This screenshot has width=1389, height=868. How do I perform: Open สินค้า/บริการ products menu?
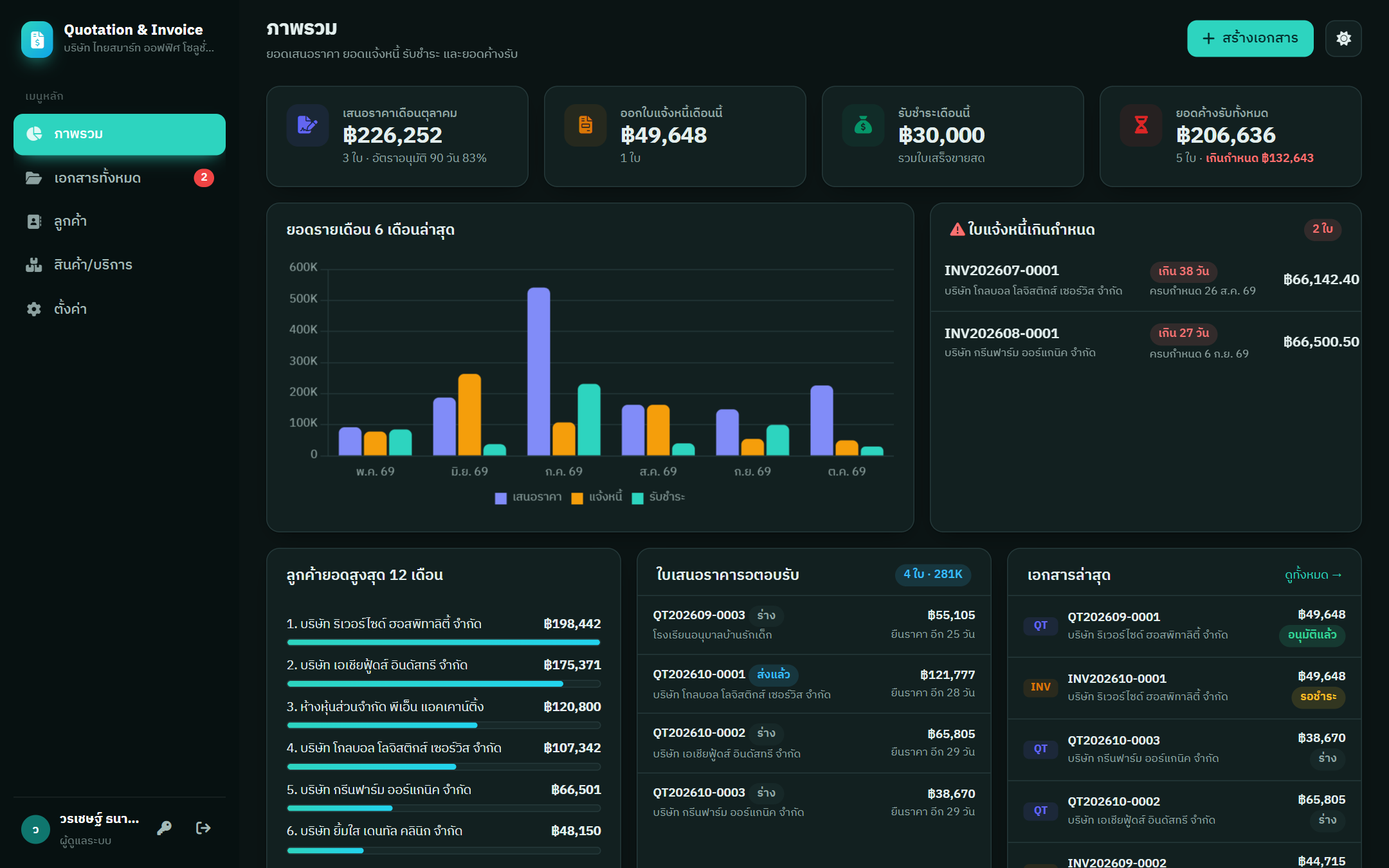pos(120,265)
